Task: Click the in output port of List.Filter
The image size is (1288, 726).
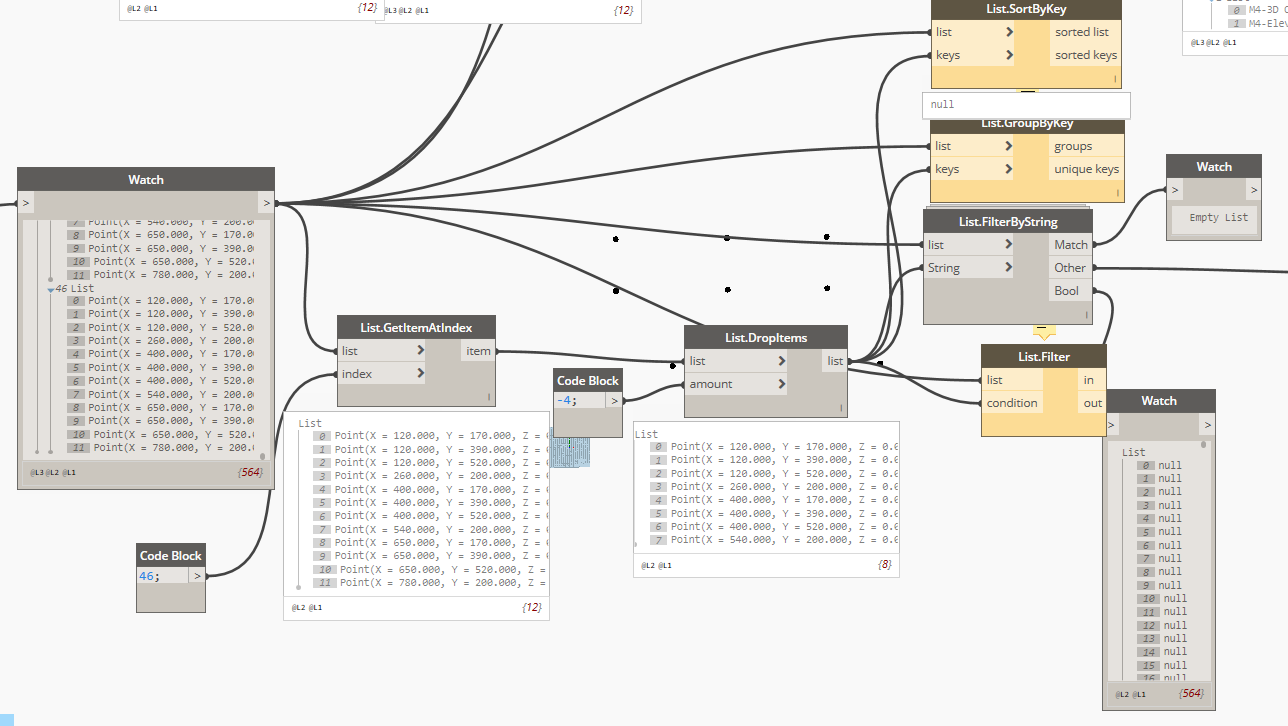Action: coord(1089,379)
